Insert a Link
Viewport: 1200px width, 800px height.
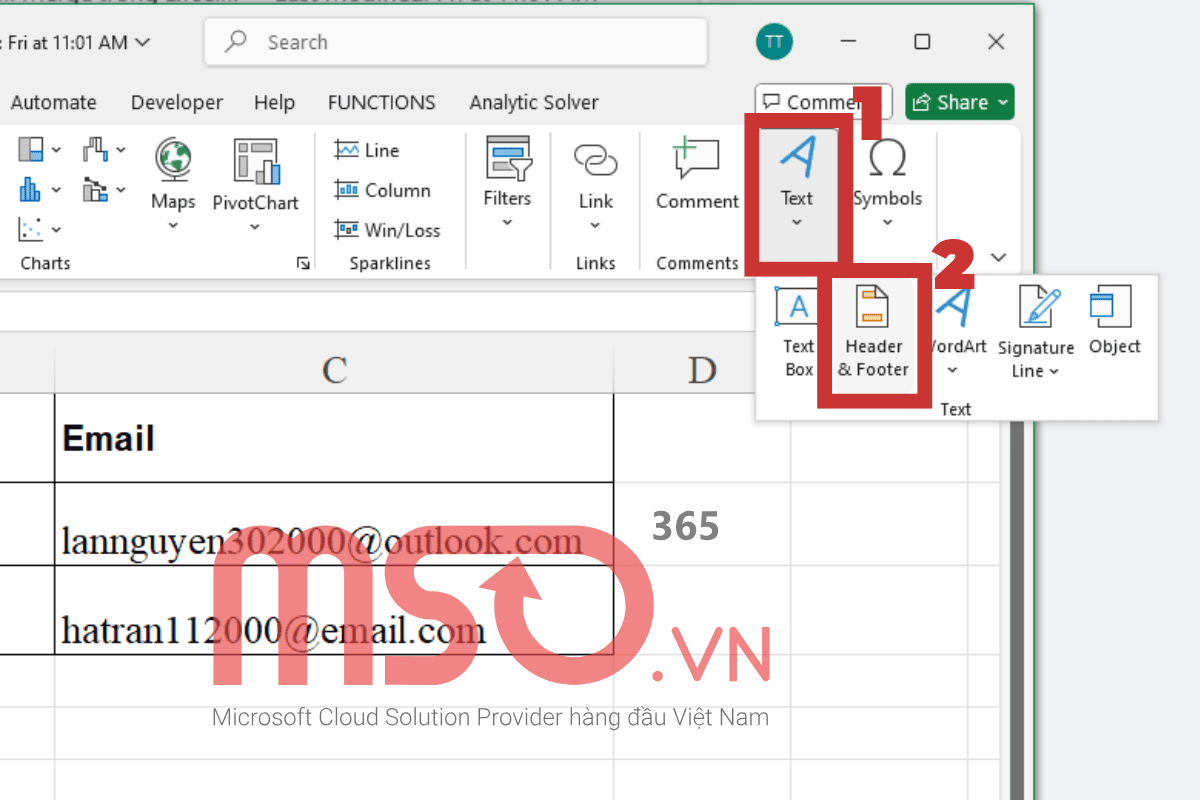point(595,180)
